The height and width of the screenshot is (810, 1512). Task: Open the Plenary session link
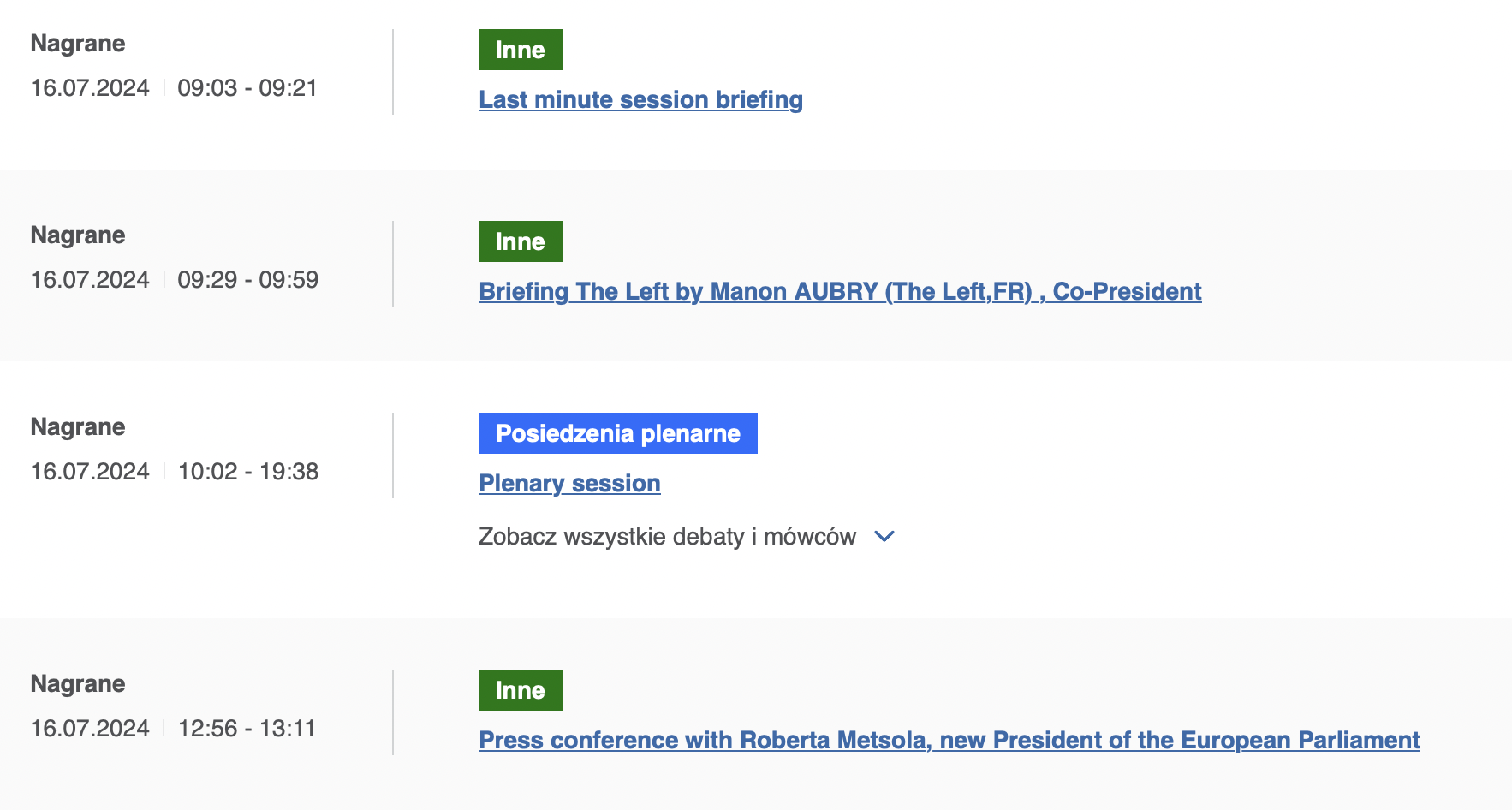click(x=569, y=483)
